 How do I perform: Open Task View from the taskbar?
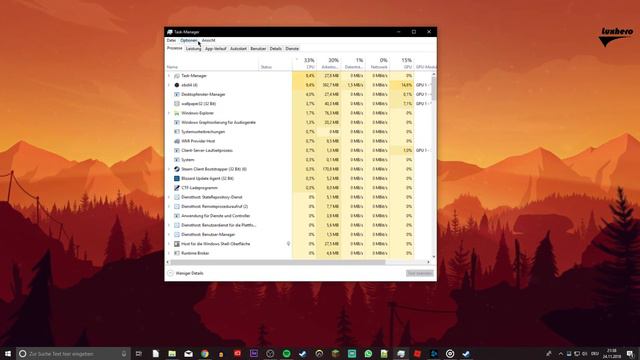pyautogui.click(x=139, y=353)
